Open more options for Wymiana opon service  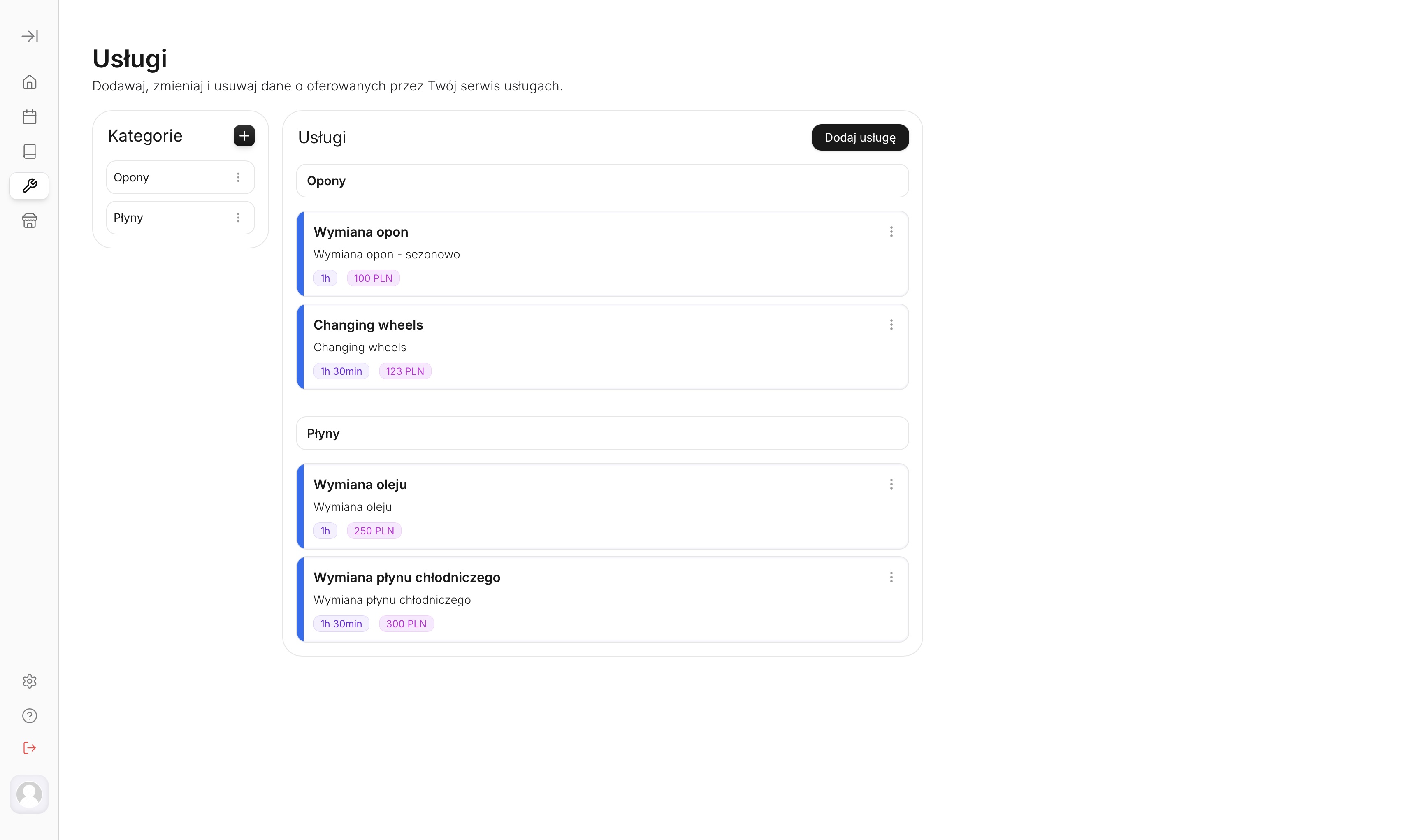[x=891, y=232]
